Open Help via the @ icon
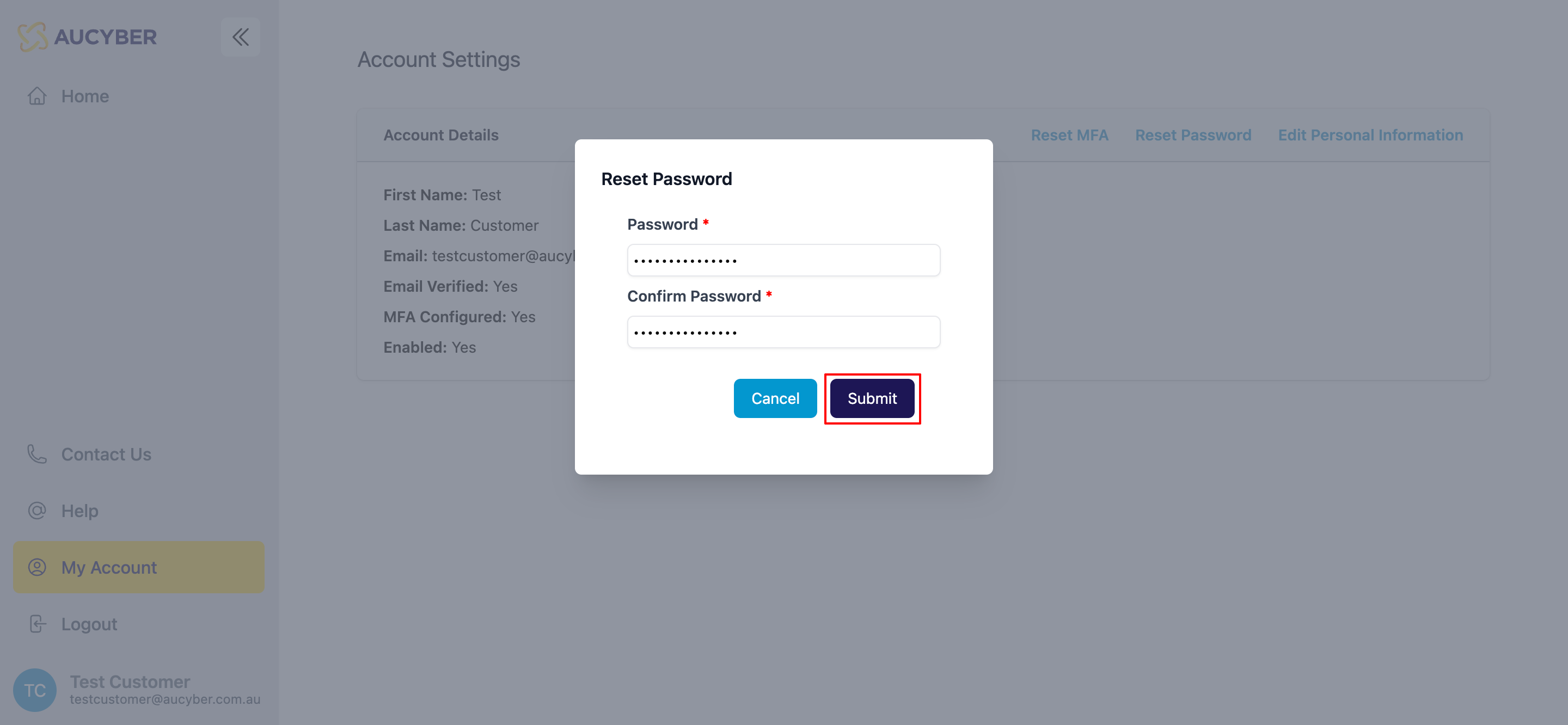 click(36, 510)
